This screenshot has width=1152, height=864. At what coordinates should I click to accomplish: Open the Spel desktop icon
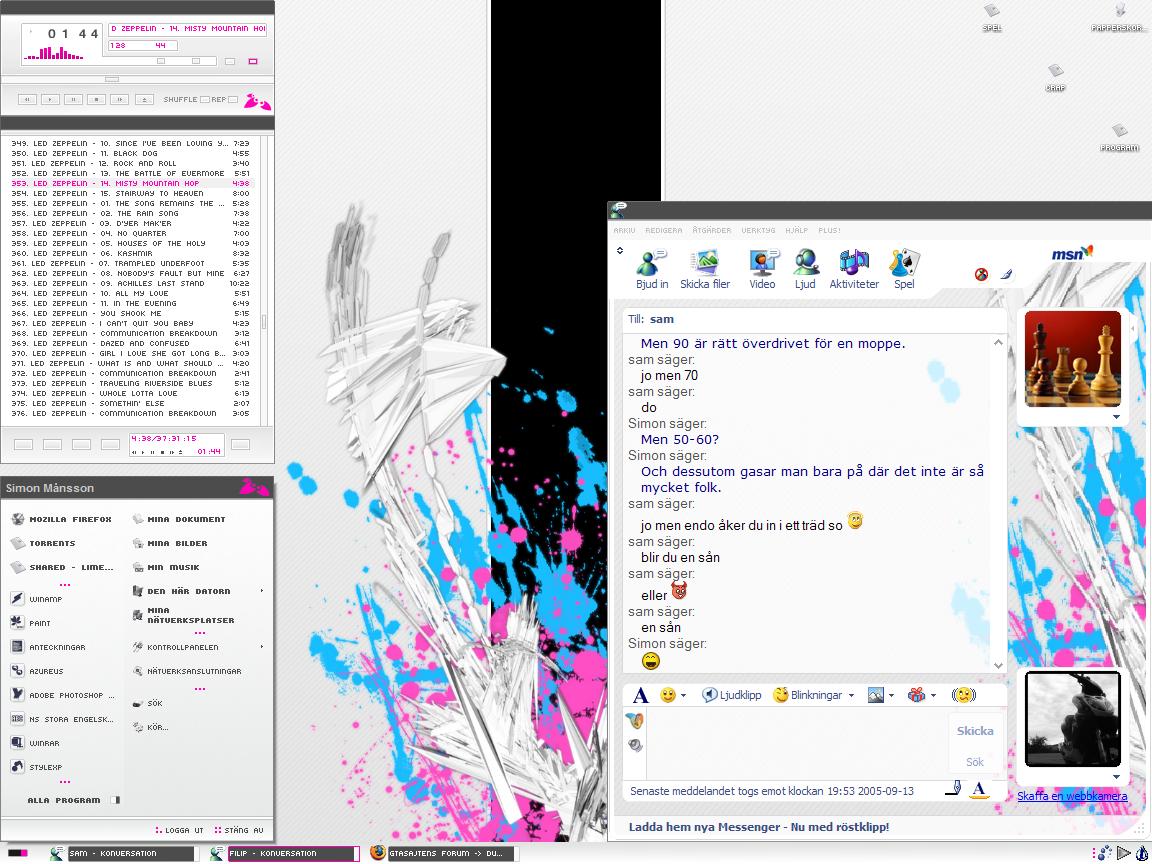pos(992,18)
